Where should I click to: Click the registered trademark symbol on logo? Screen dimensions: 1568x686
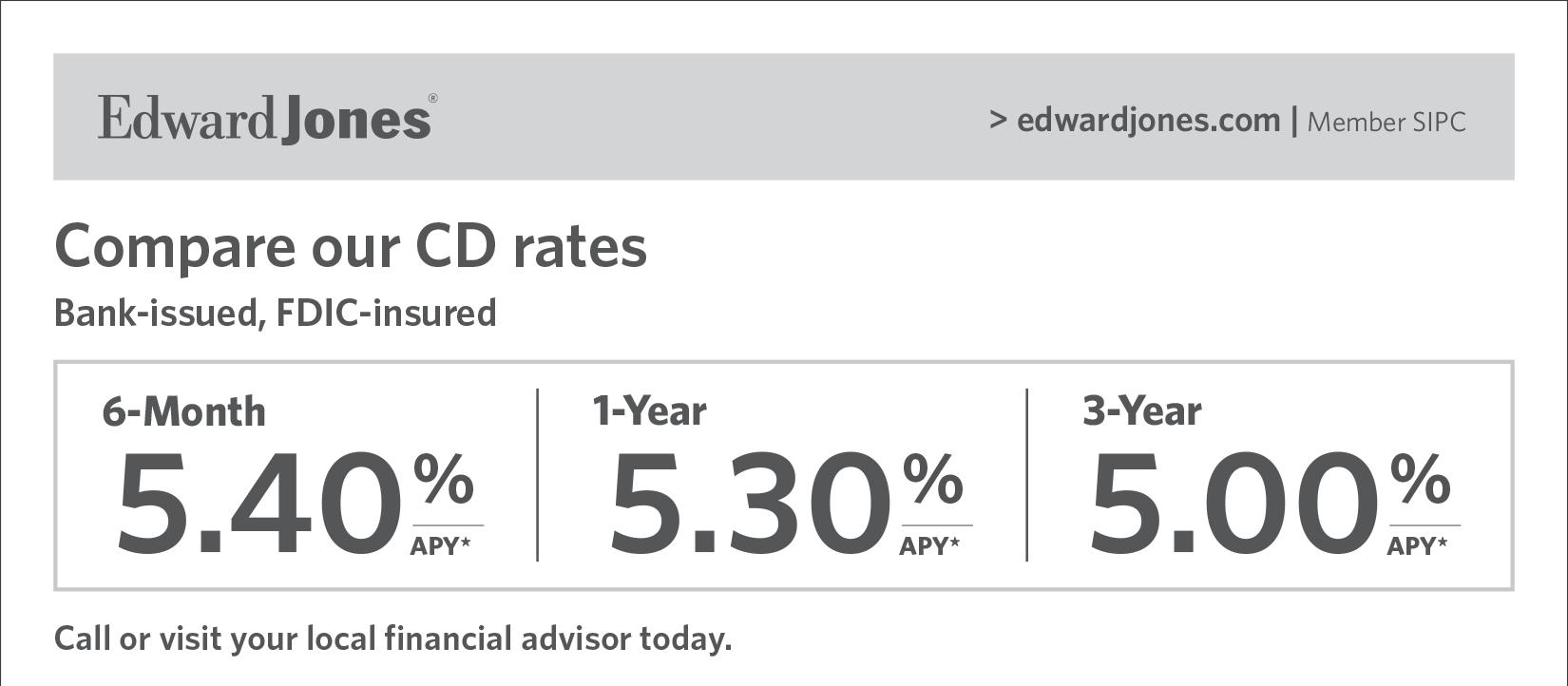pos(433,99)
